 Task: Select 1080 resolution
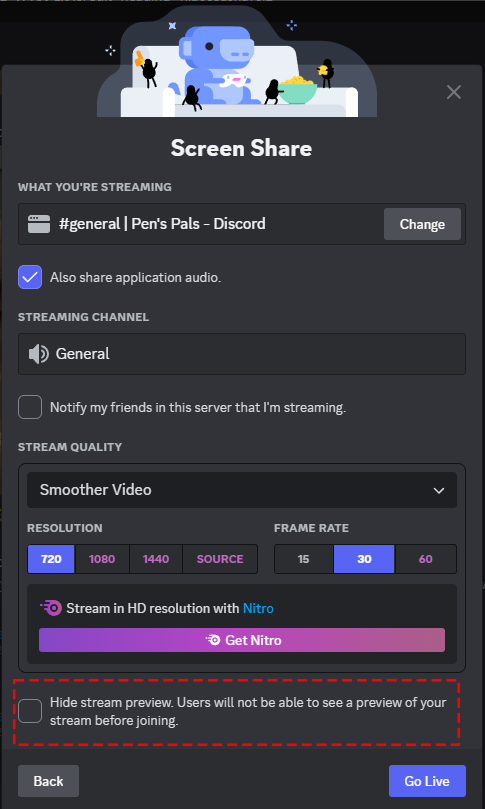click(x=102, y=559)
